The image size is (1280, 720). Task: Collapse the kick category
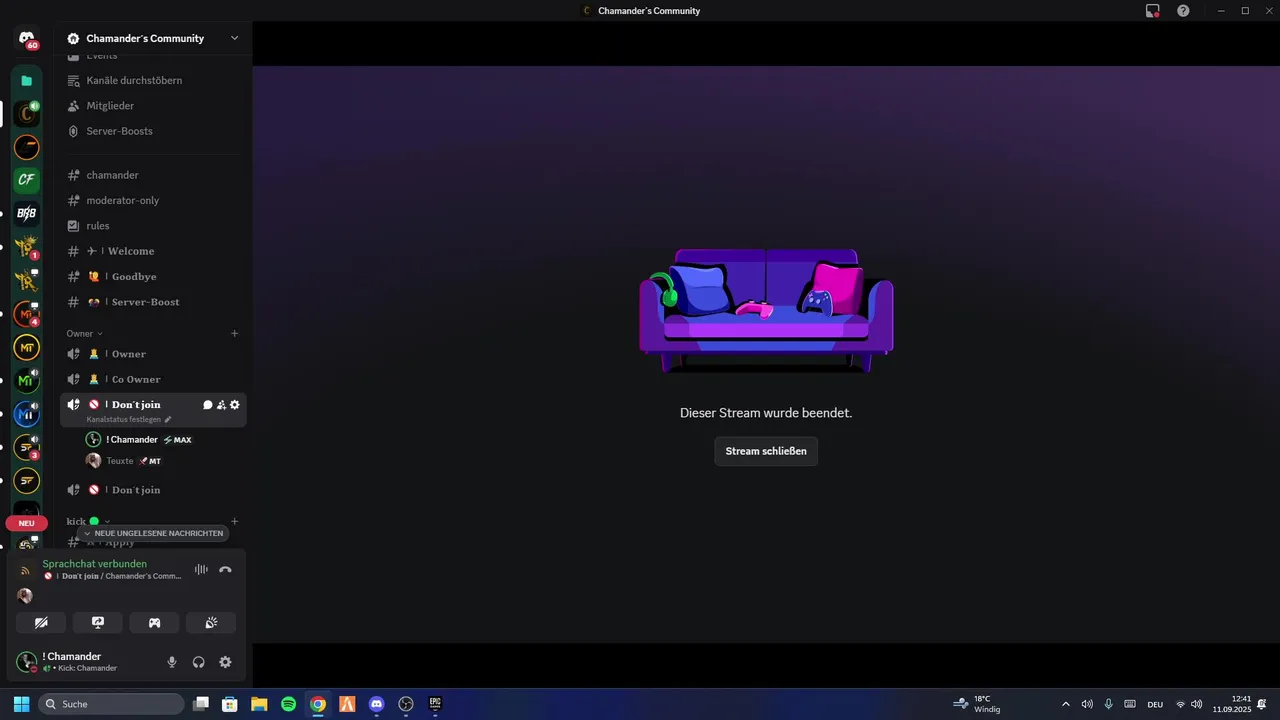click(x=88, y=521)
